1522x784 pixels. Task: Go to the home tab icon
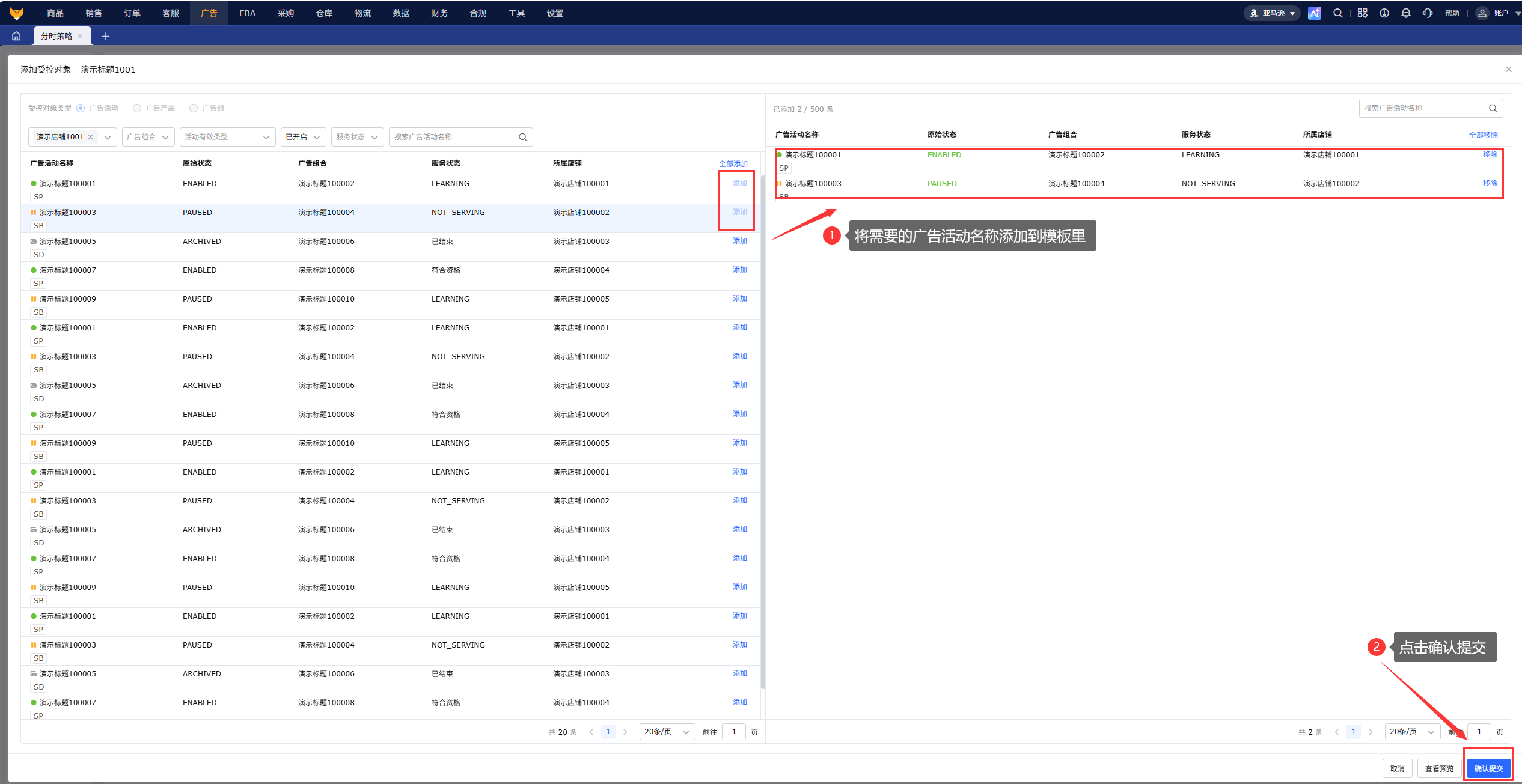pos(16,36)
